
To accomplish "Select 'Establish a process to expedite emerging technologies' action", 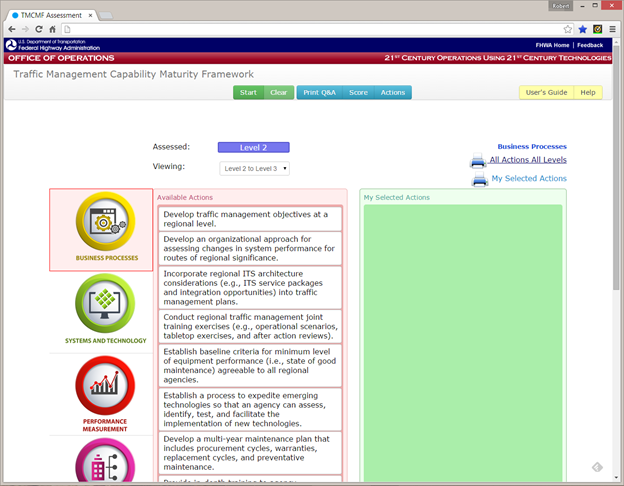I will tap(250, 409).
